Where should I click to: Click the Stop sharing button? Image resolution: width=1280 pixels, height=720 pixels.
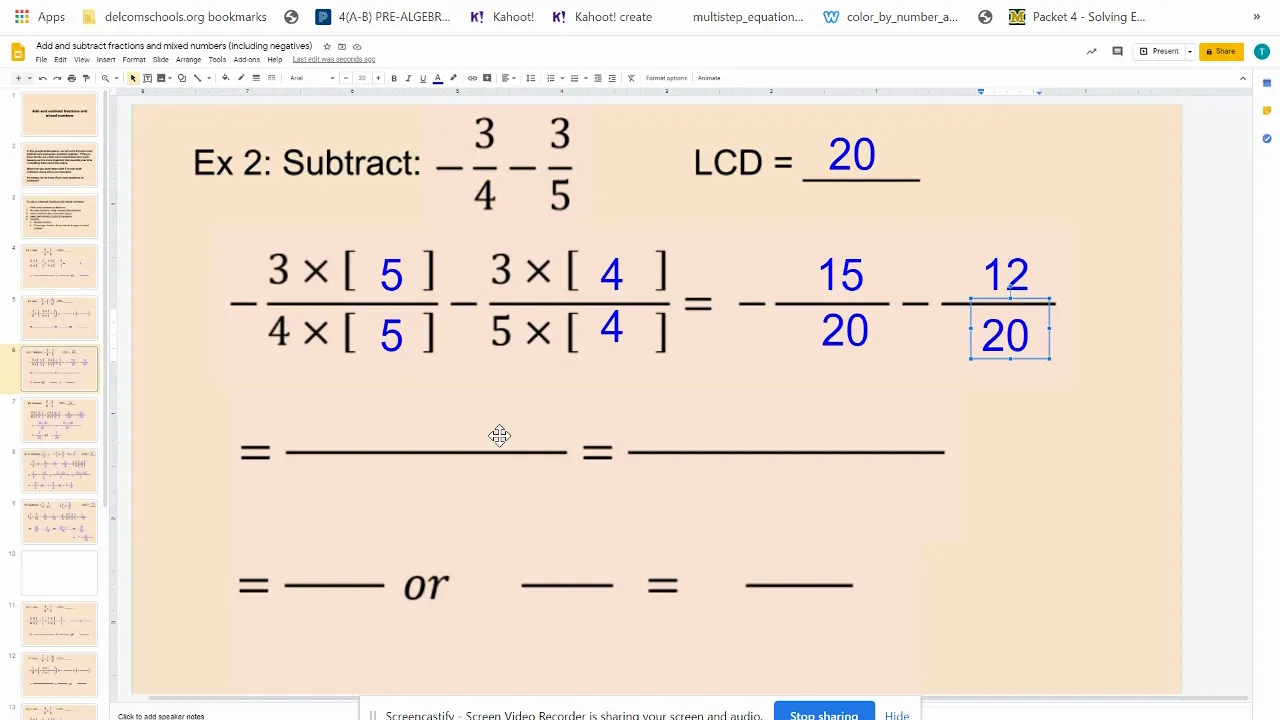coord(824,713)
